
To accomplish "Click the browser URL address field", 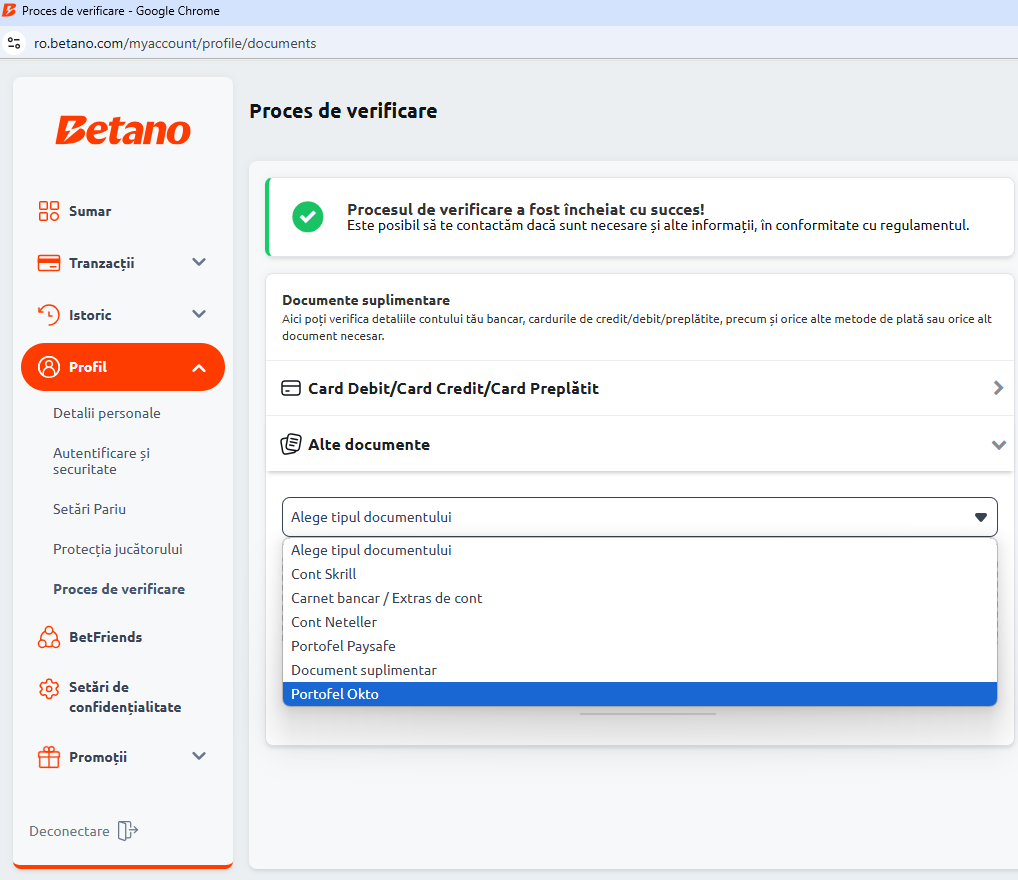I will [x=175, y=44].
